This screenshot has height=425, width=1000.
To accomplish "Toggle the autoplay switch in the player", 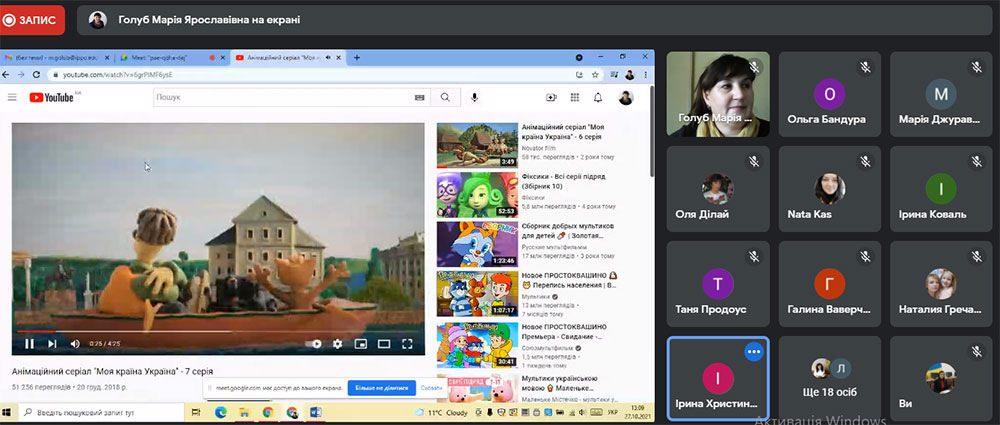I will point(314,344).
